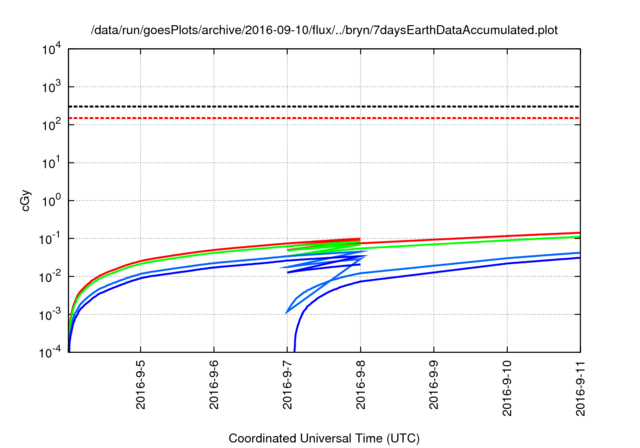Viewport: 640px width, 448px height.
Task: Click the 10^3 y-axis tick label
Action: pyautogui.click(x=52, y=87)
